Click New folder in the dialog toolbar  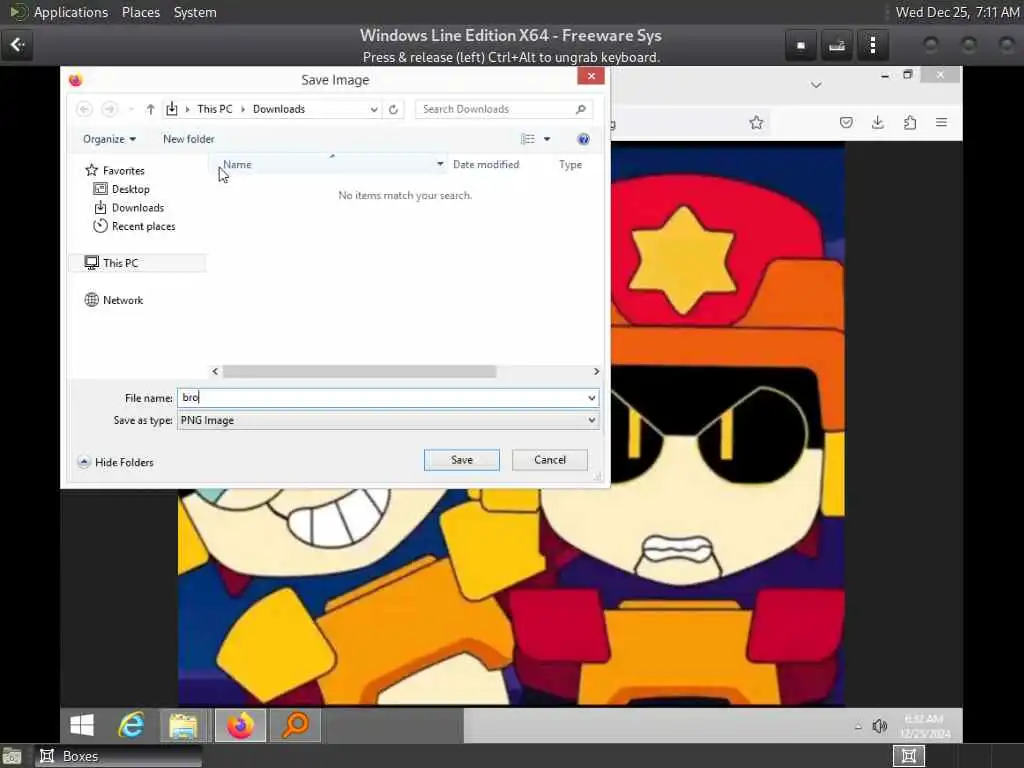coord(188,139)
